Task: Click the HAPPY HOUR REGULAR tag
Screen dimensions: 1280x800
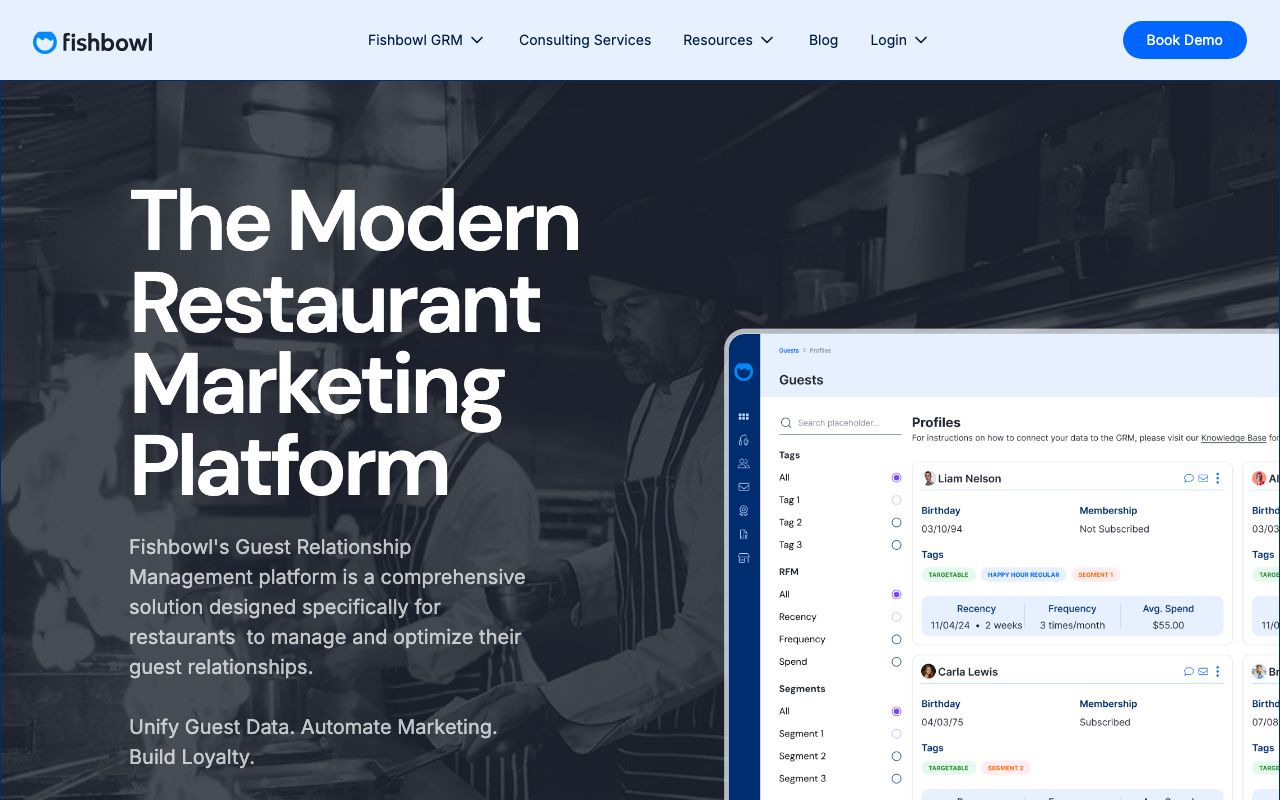Action: [1023, 575]
